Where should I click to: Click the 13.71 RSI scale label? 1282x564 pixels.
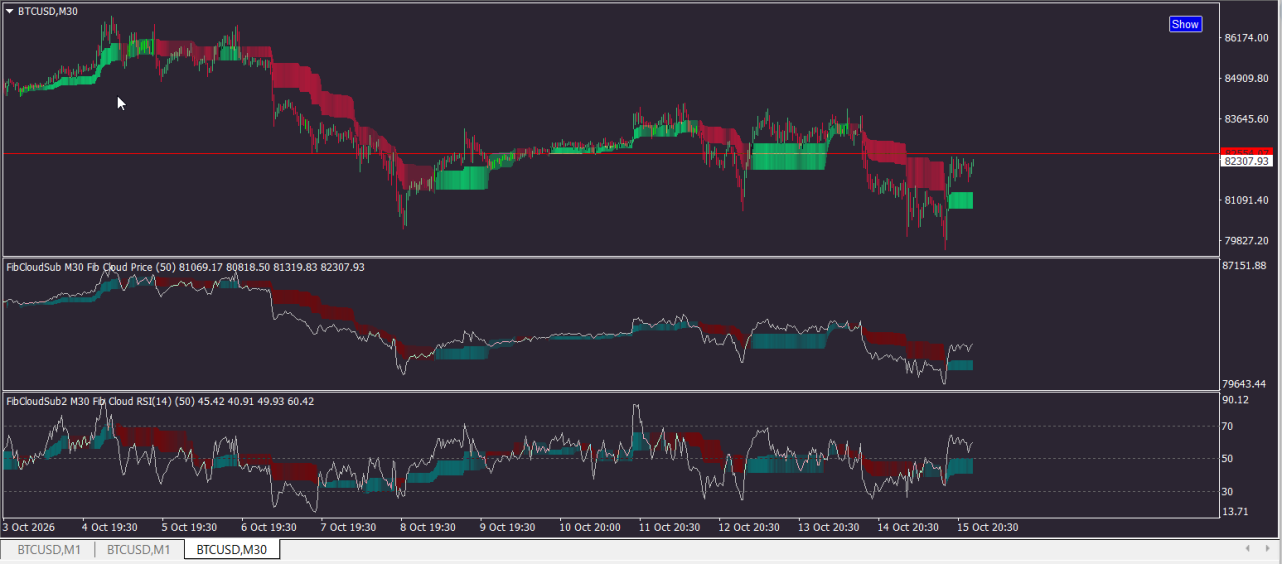[x=1235, y=512]
